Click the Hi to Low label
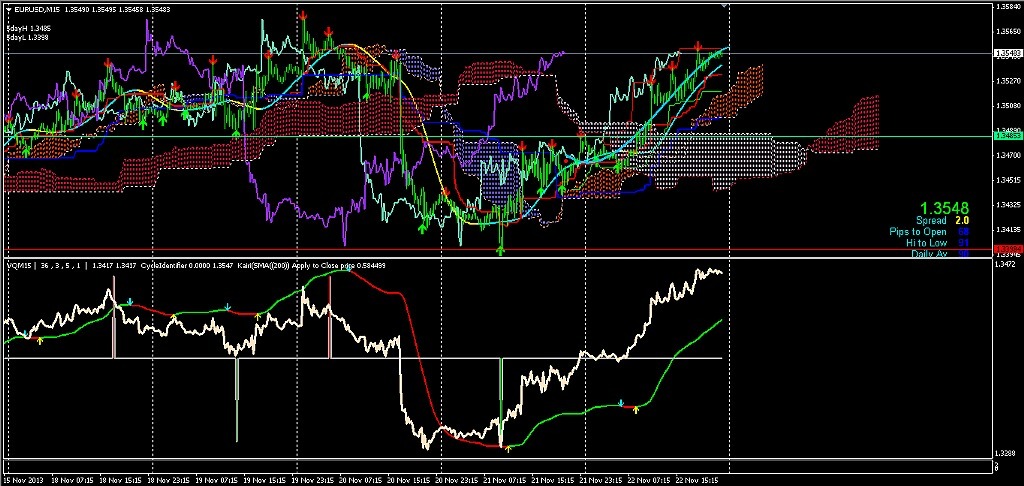 point(927,242)
